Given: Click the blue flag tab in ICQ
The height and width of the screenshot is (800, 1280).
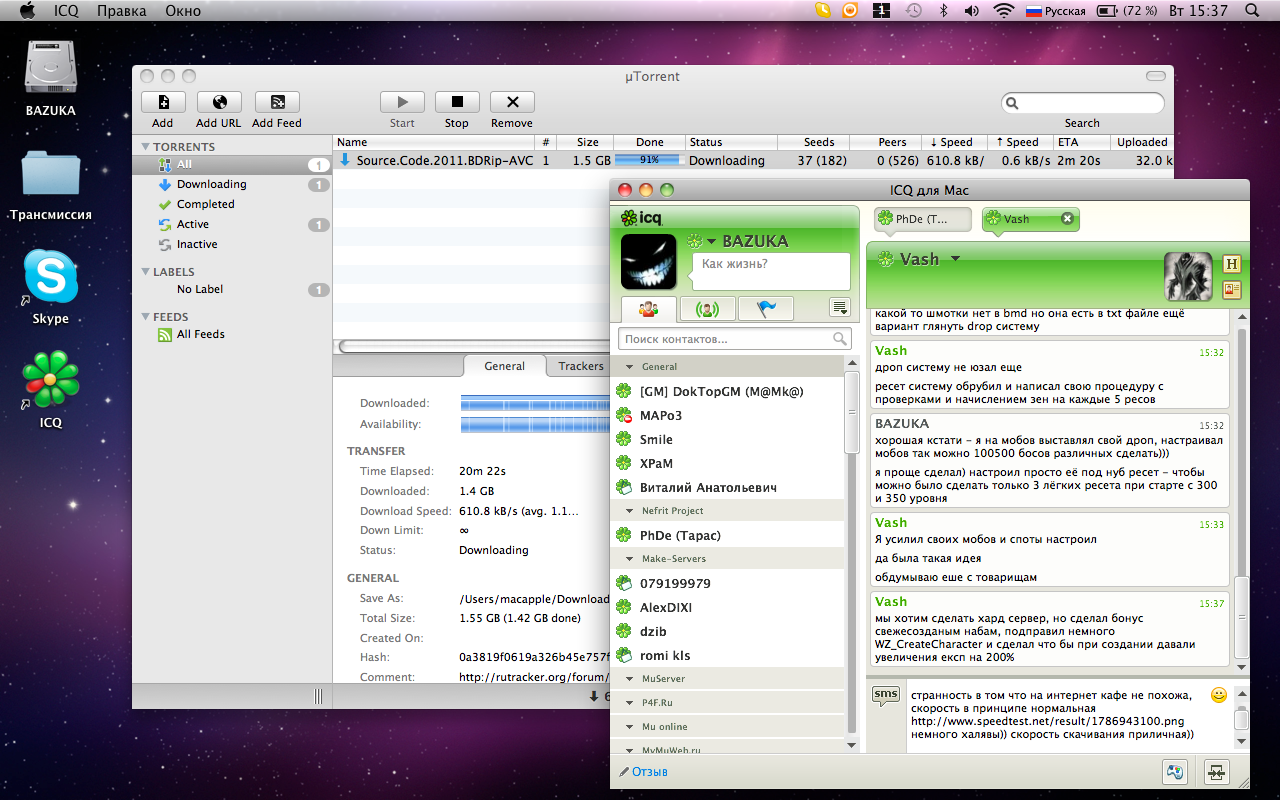Looking at the screenshot, I should point(766,308).
